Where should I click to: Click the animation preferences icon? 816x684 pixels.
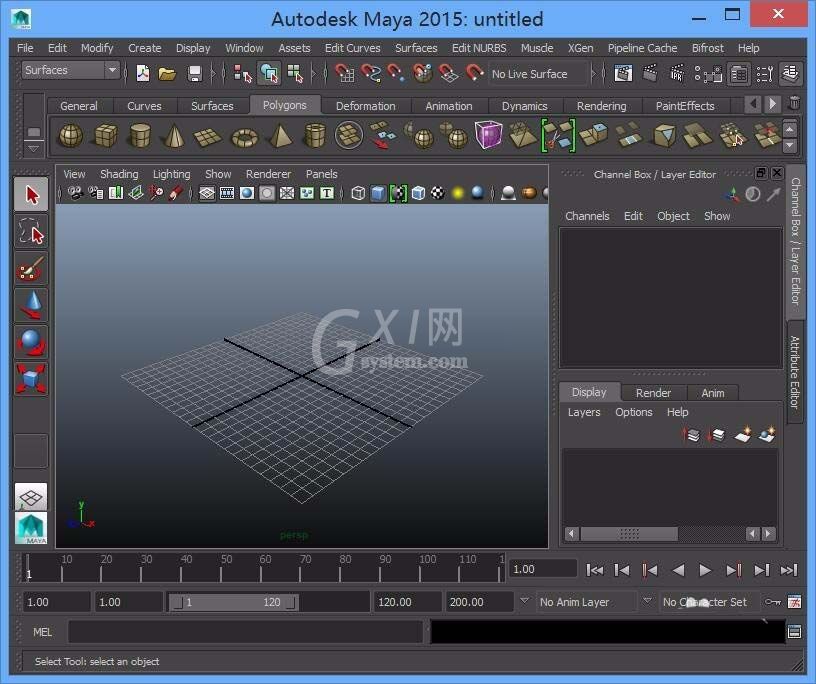point(794,602)
